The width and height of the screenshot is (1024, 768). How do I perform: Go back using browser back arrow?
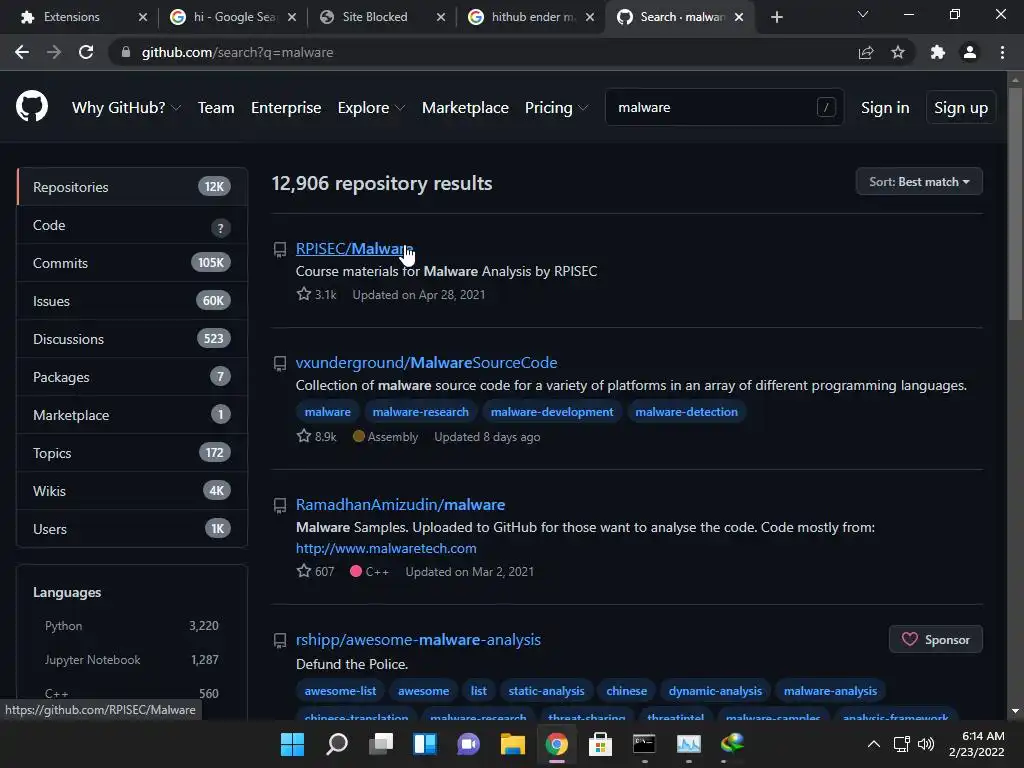(x=22, y=52)
